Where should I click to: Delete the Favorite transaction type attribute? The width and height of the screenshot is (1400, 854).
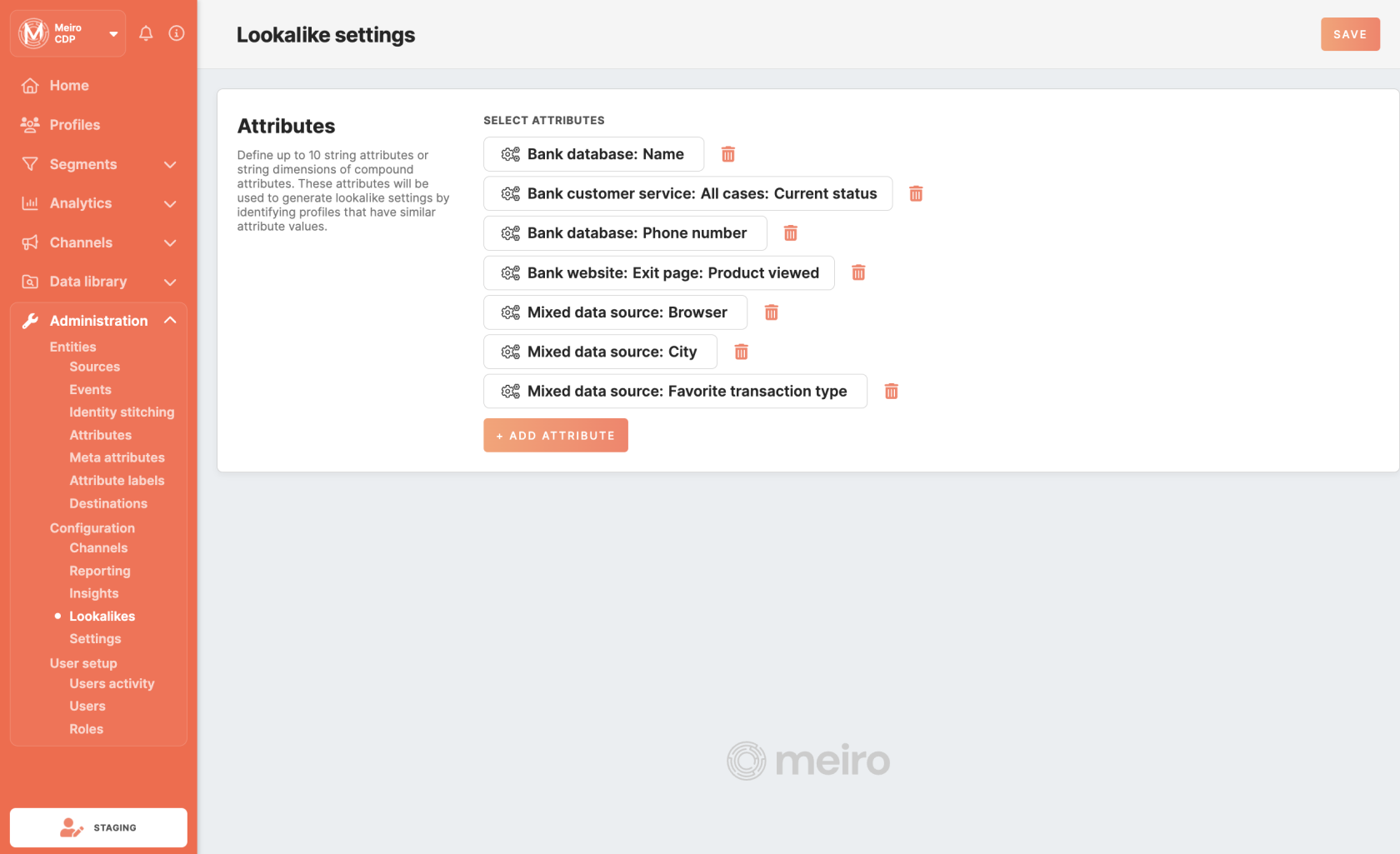892,392
